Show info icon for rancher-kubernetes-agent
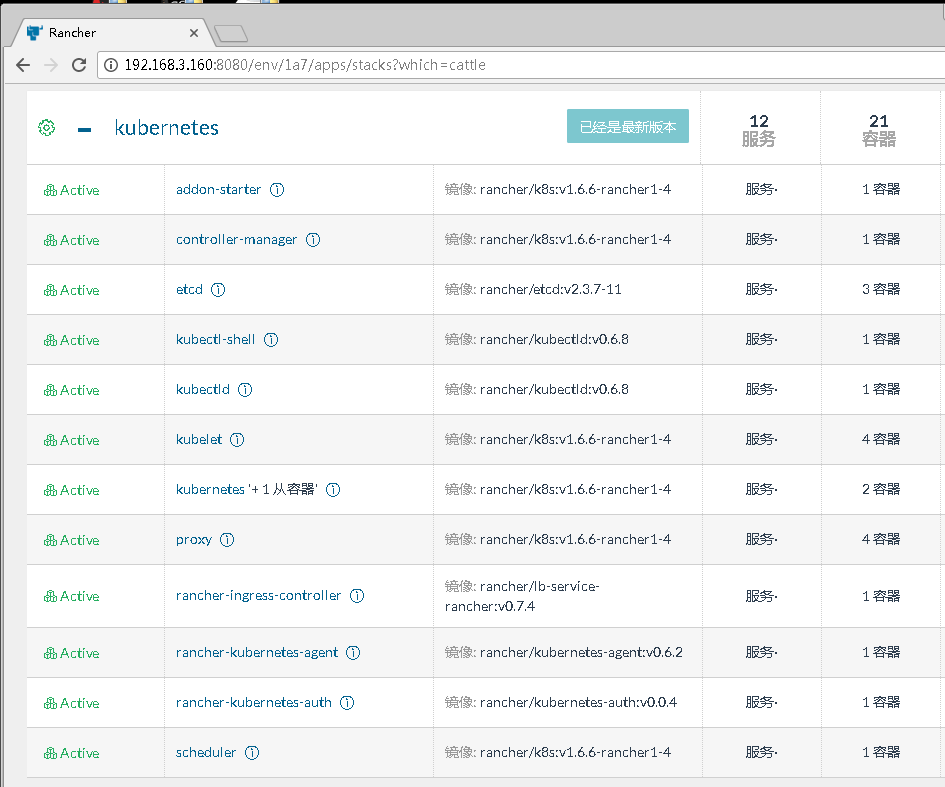This screenshot has width=945, height=787. (x=353, y=653)
